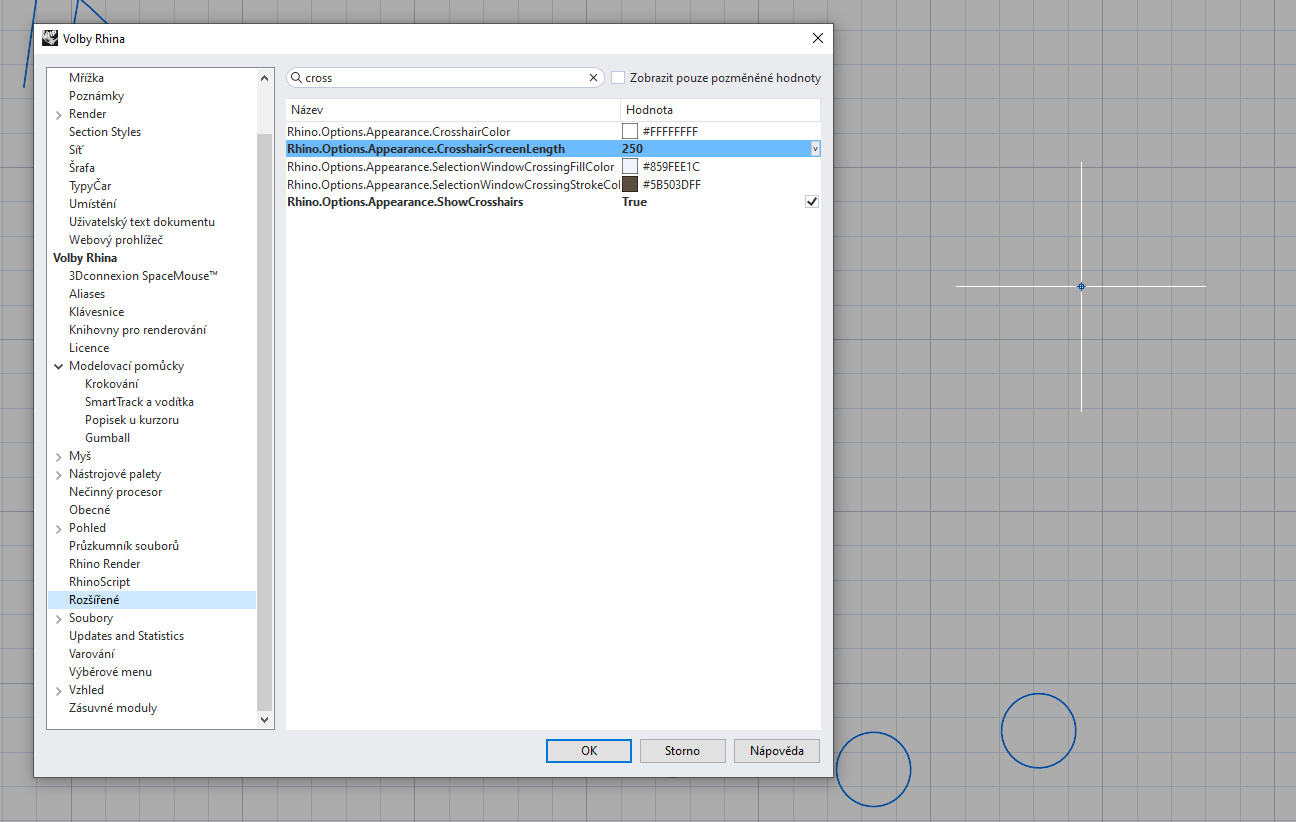Click the magnifier icon in search field
Image resolution: width=1296 pixels, height=822 pixels.
click(x=296, y=78)
